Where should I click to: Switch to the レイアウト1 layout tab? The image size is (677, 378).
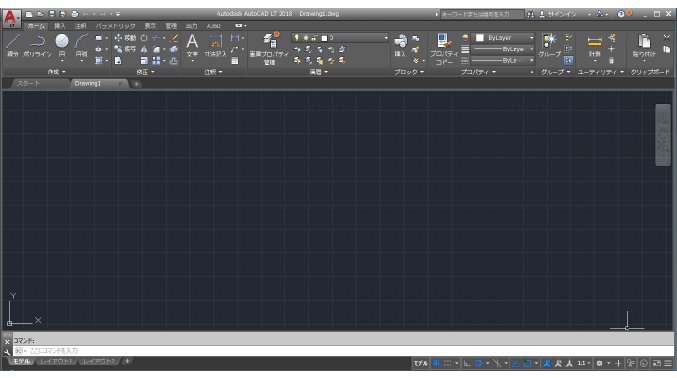(56, 361)
